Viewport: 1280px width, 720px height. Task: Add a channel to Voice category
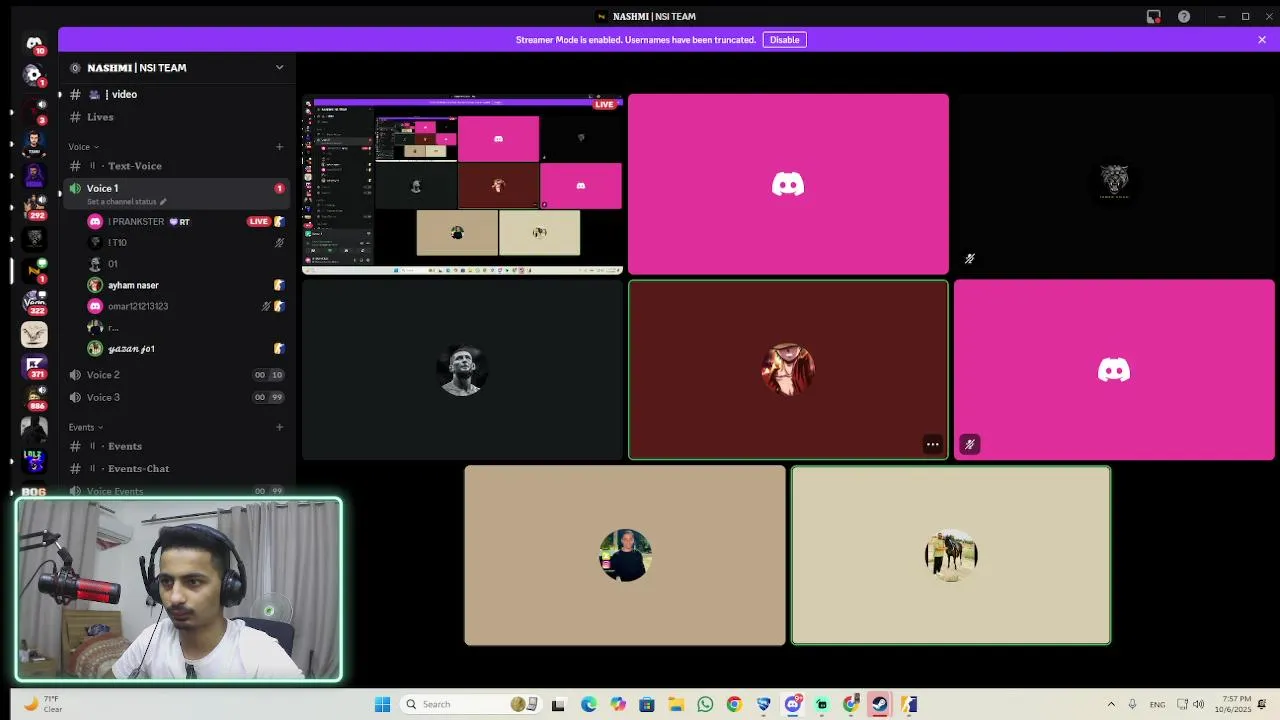[279, 147]
